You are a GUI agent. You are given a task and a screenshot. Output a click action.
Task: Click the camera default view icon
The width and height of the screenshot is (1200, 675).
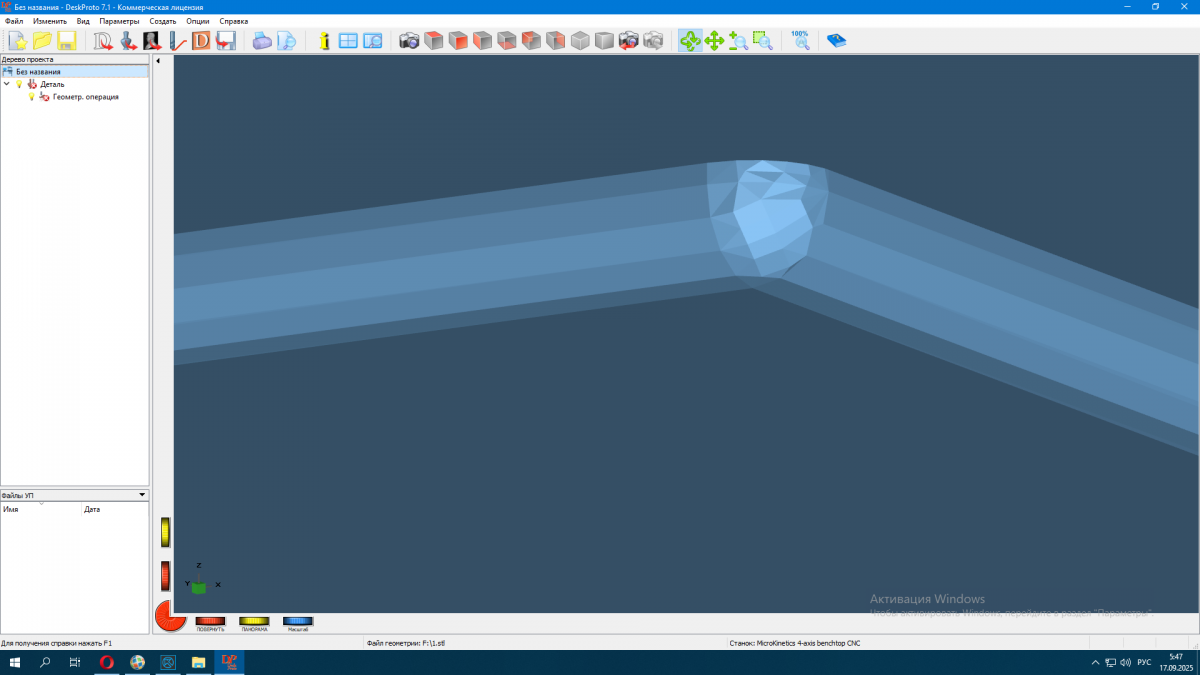(x=409, y=41)
